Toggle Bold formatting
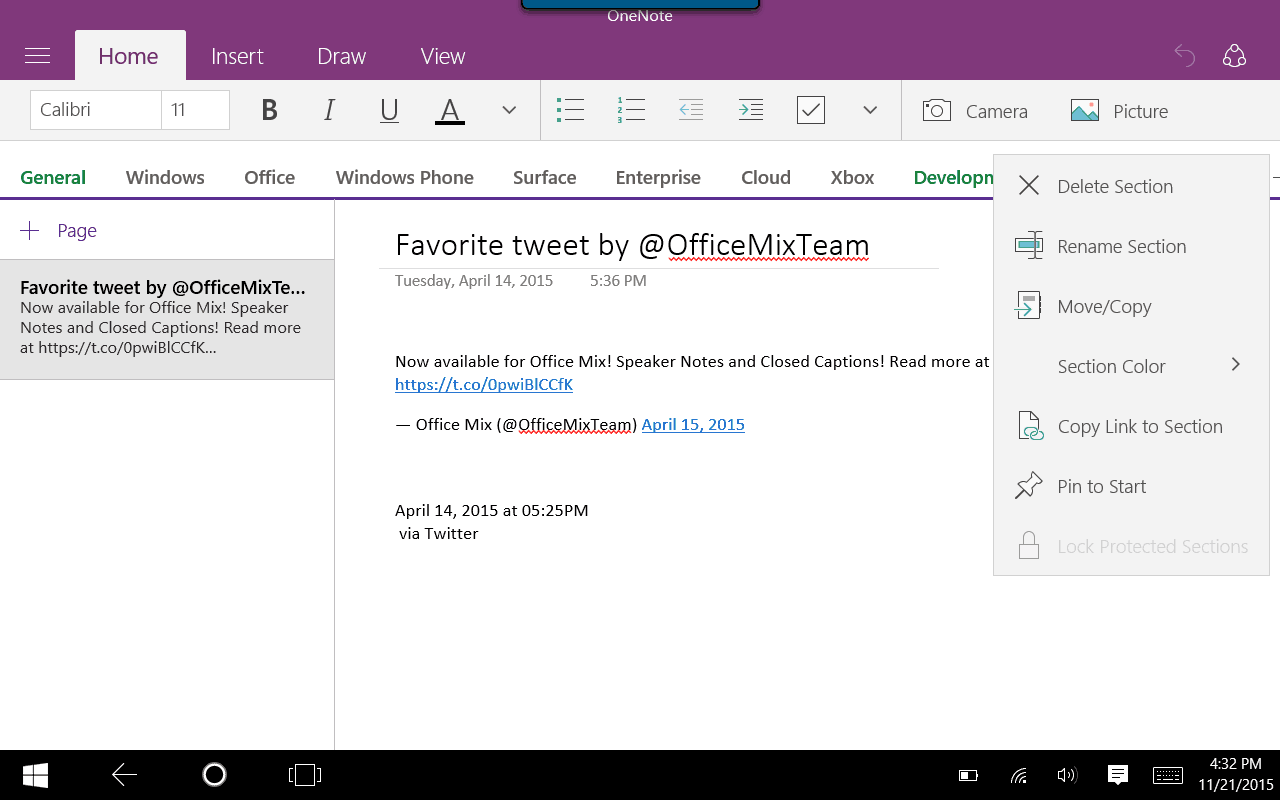This screenshot has height=800, width=1280. coord(269,110)
